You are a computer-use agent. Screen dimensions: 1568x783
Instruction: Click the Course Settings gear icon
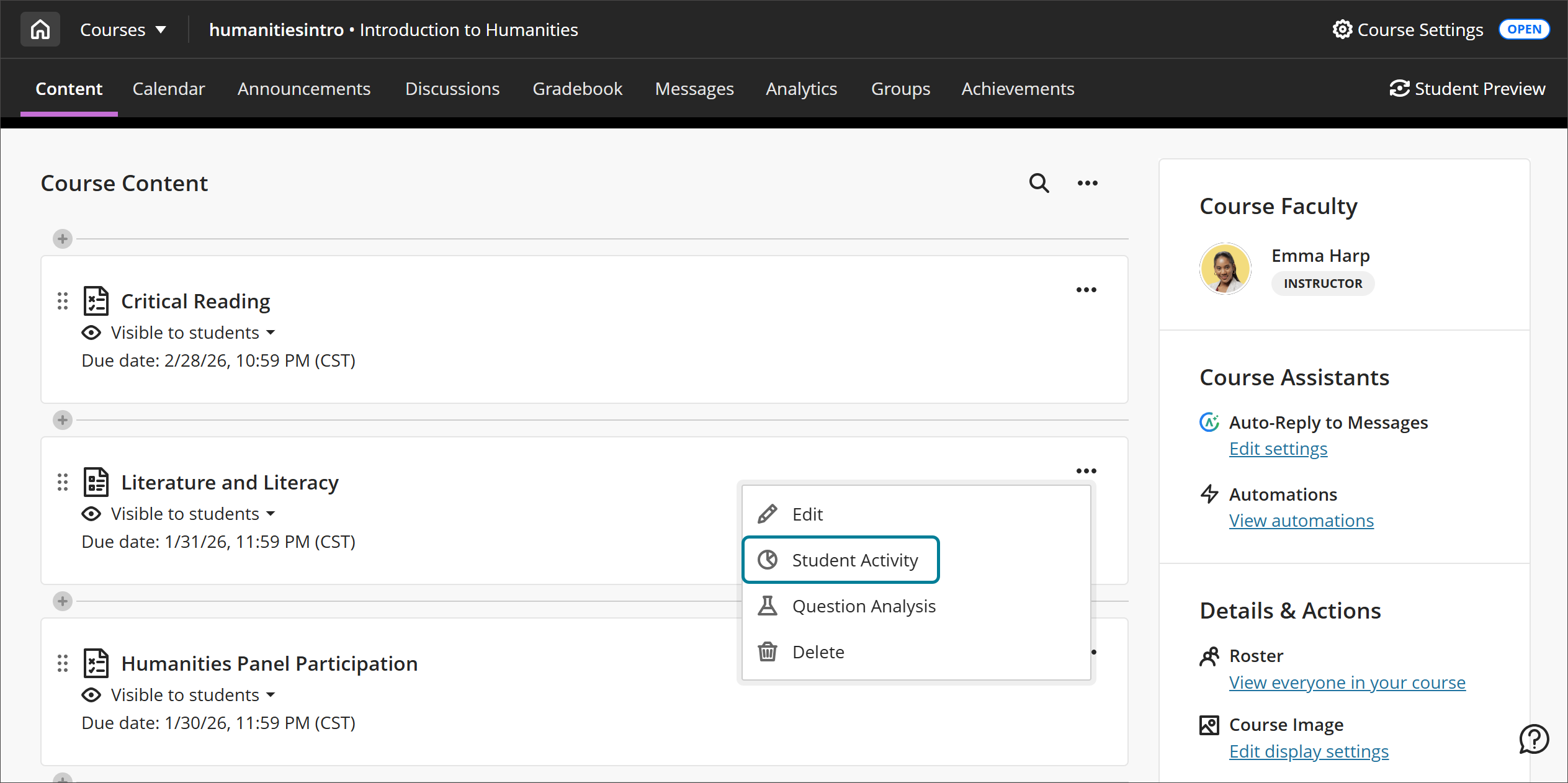(x=1342, y=29)
